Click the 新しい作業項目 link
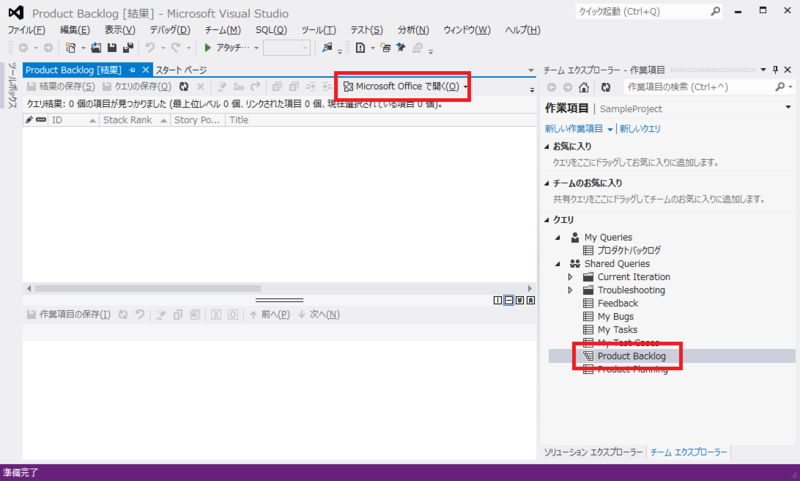 click(x=574, y=129)
